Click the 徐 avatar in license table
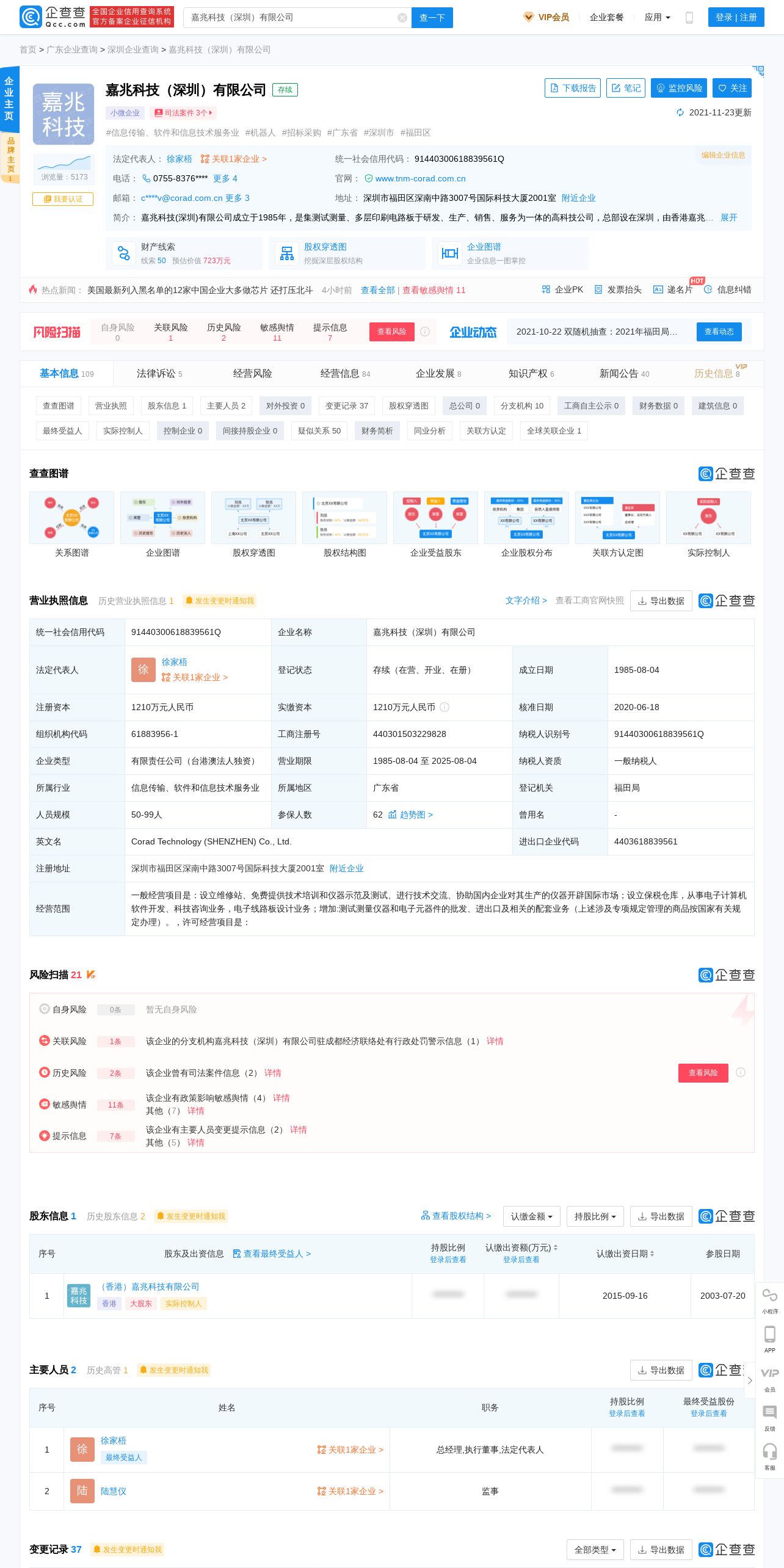The width and height of the screenshot is (784, 1568). (x=143, y=670)
